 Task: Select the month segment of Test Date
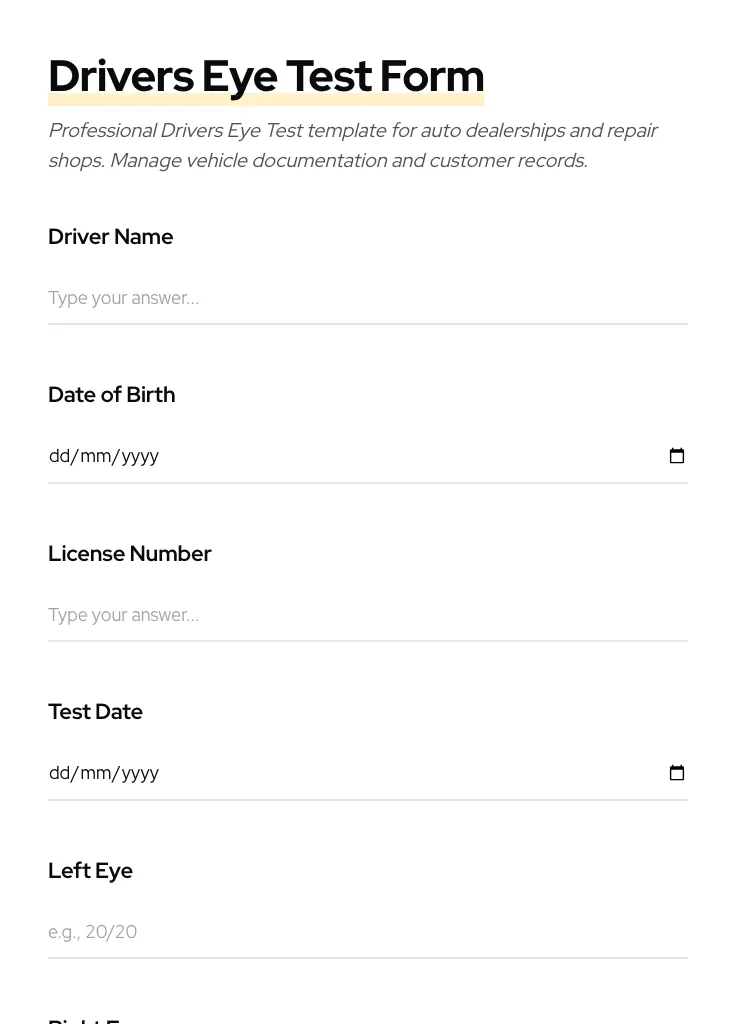coord(96,773)
